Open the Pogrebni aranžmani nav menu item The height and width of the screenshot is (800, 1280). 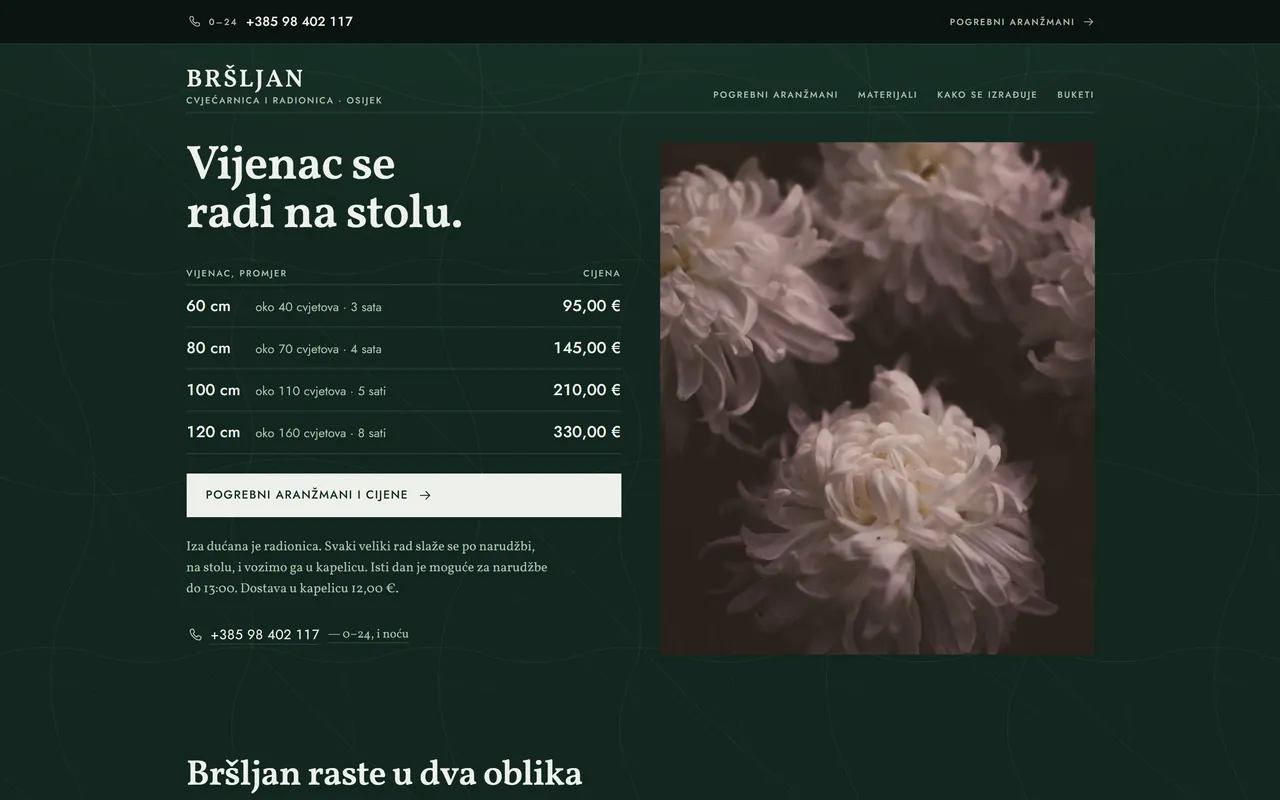[x=775, y=95]
